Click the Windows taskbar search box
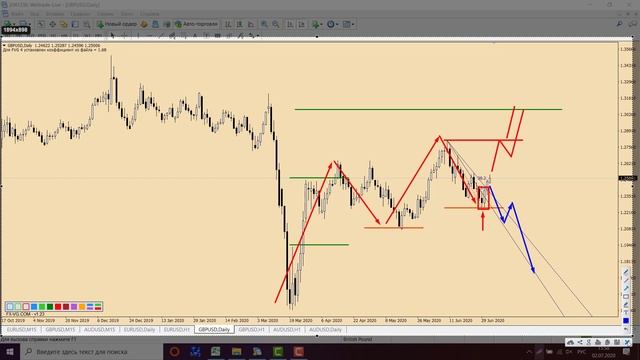This screenshot has height=360, width=640. coord(91,351)
